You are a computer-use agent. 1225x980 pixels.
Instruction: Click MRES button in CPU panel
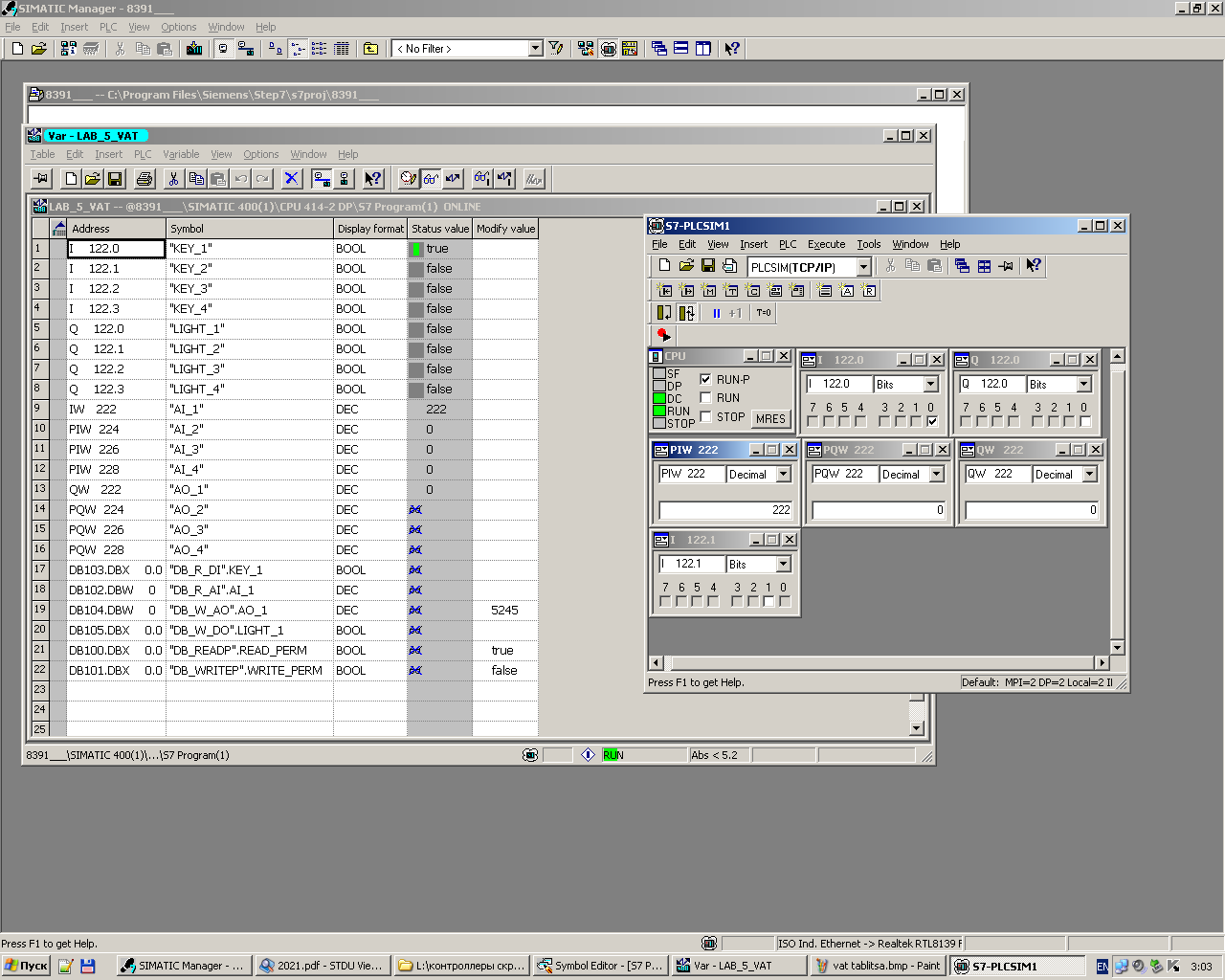point(770,418)
